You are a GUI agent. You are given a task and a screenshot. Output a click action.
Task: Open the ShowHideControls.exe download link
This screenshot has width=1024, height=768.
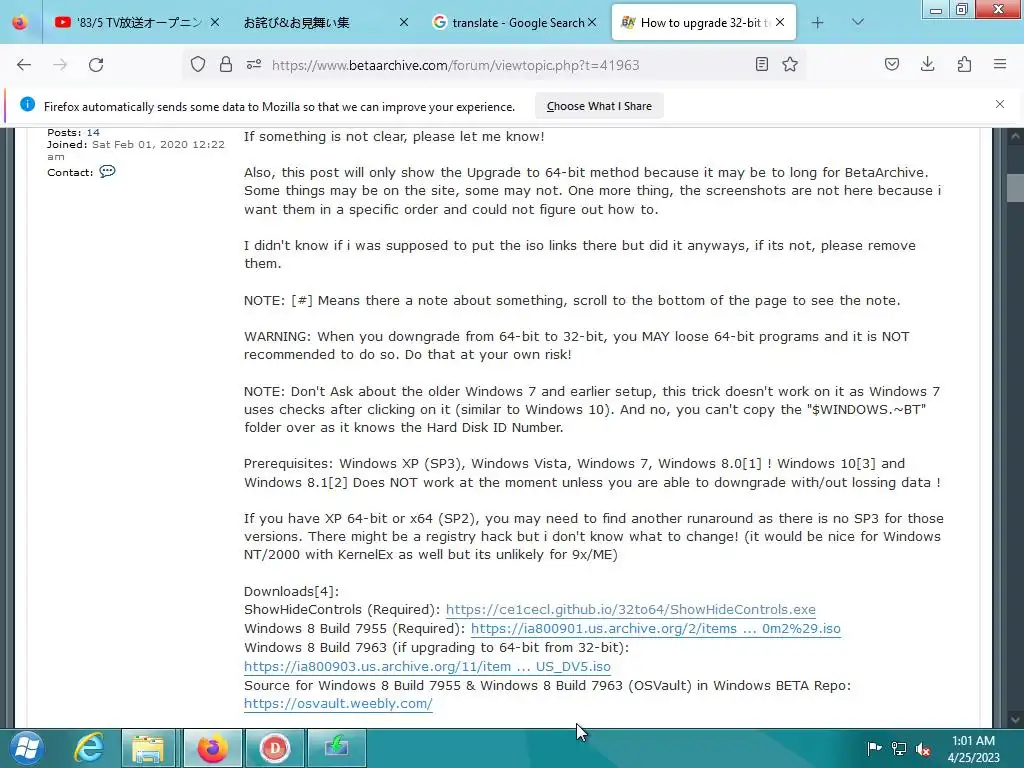(630, 609)
